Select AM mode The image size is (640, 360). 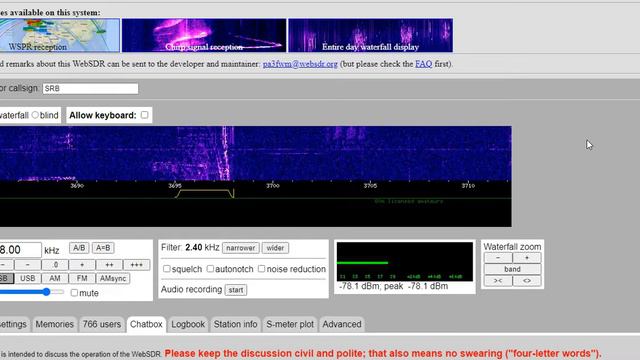point(55,278)
